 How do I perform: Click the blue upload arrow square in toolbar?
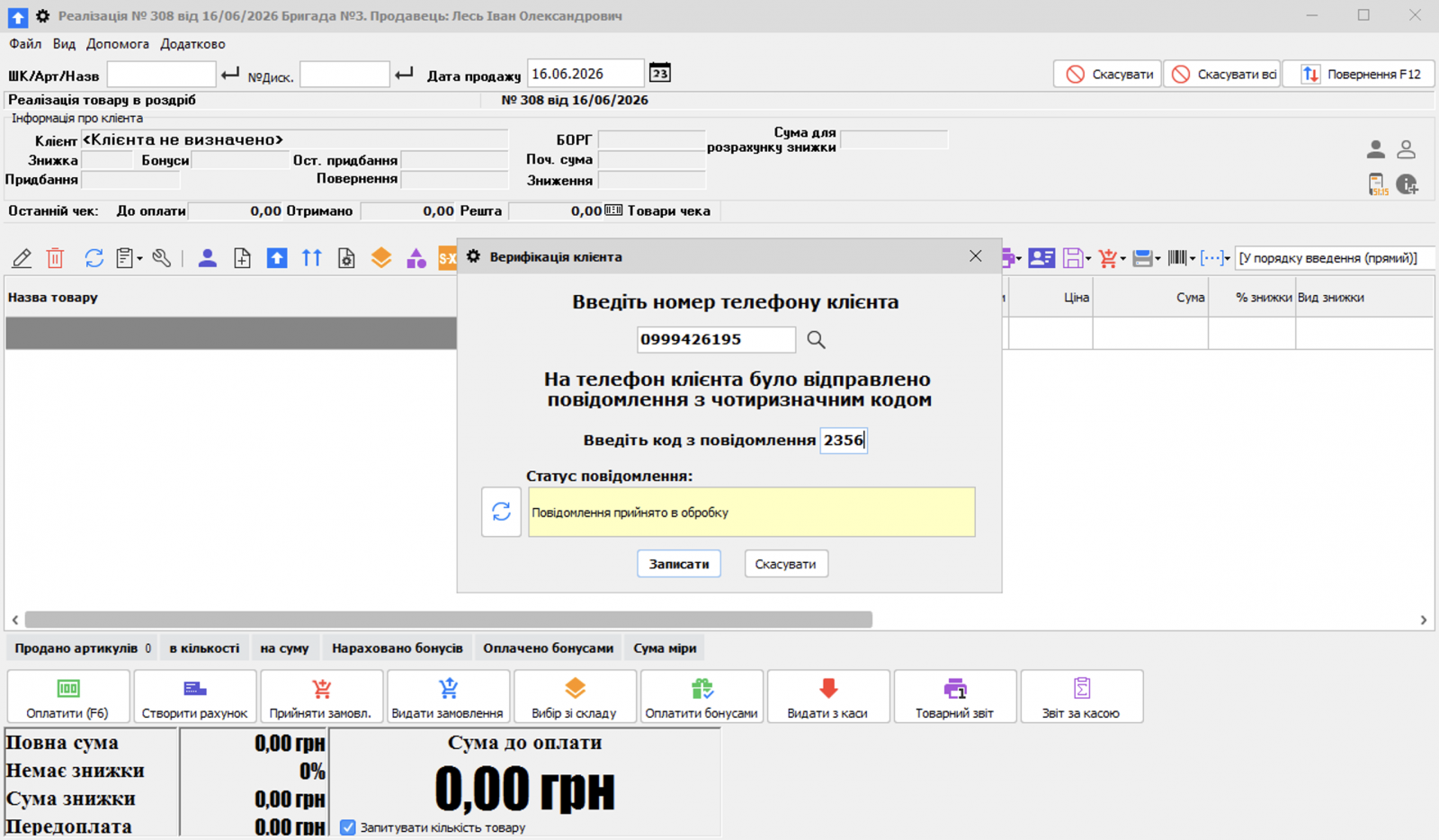277,259
